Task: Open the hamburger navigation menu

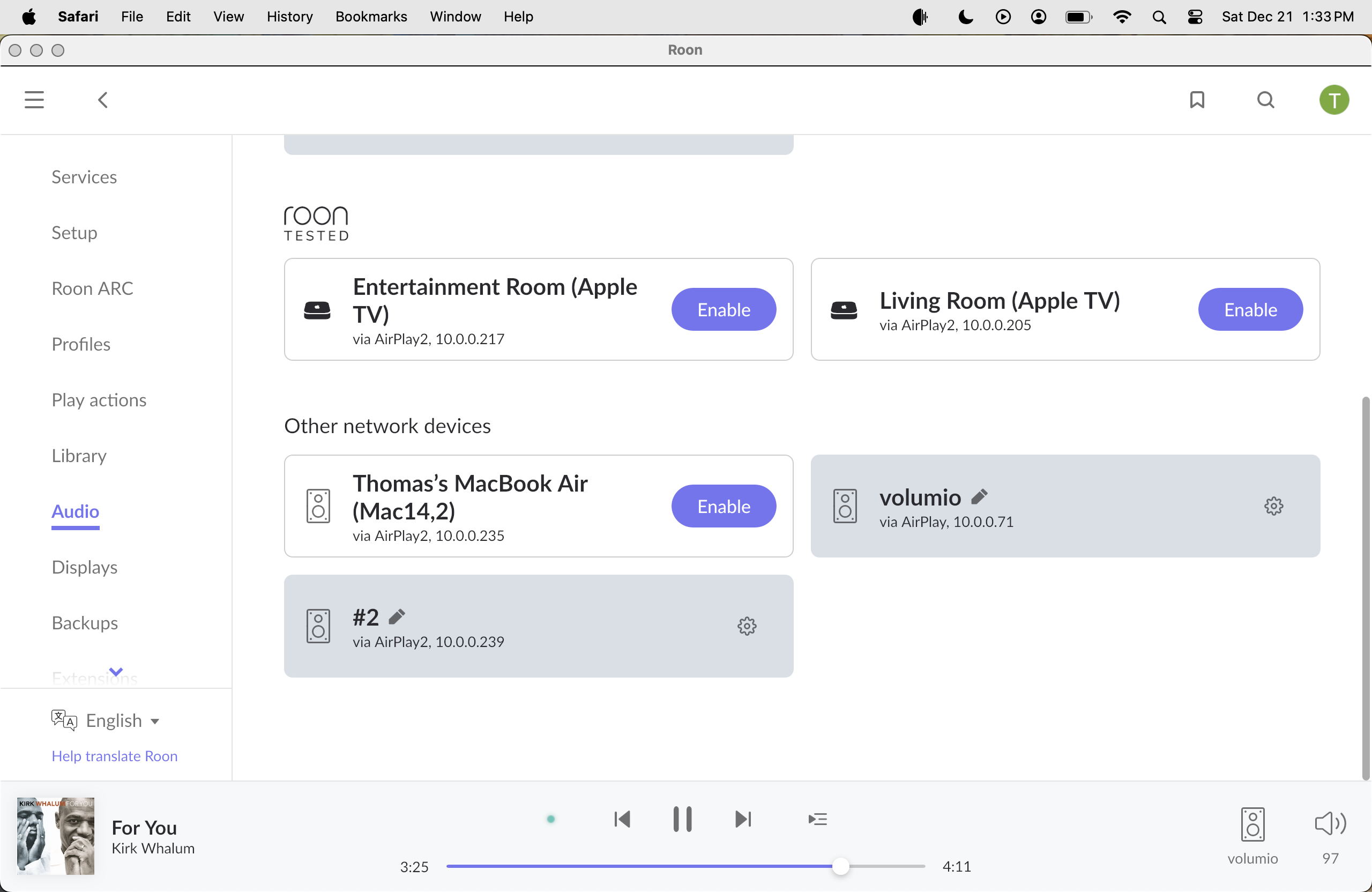Action: [34, 100]
